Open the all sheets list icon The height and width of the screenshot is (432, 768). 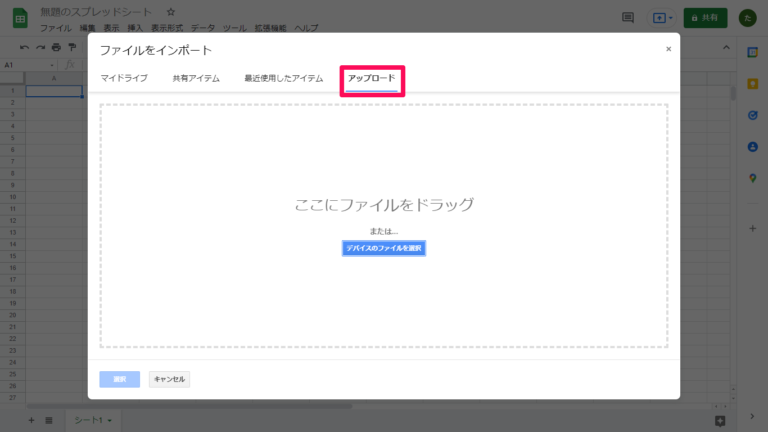point(49,420)
